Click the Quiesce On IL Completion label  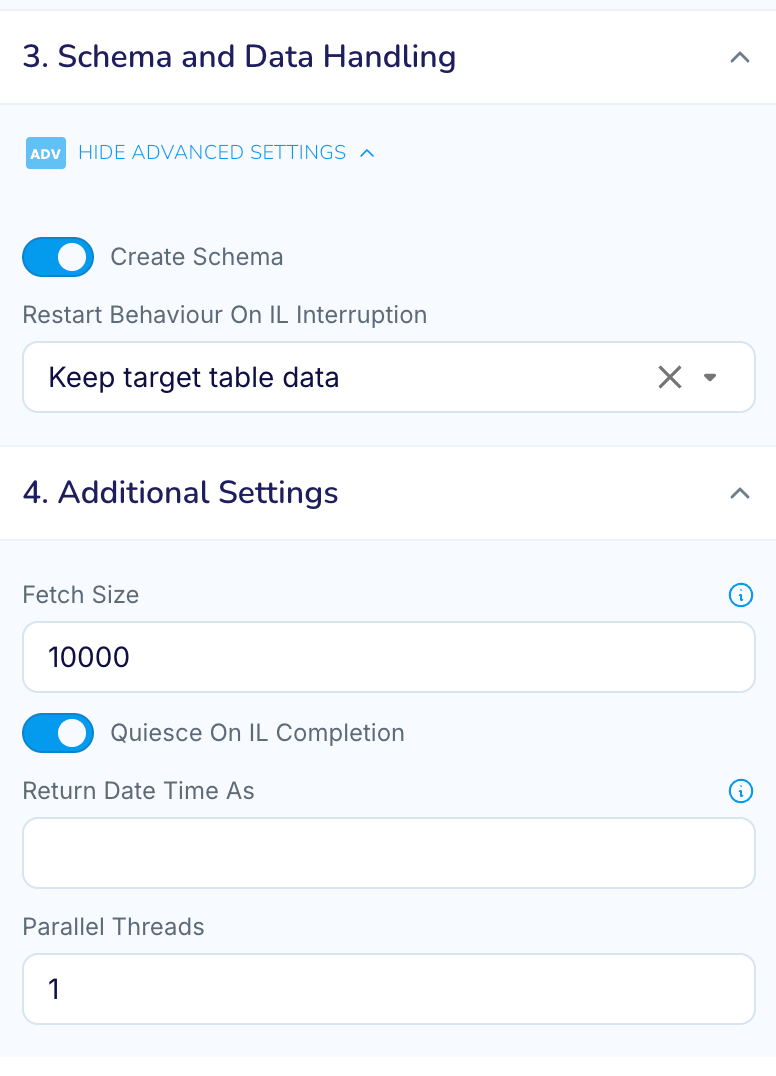tap(257, 733)
